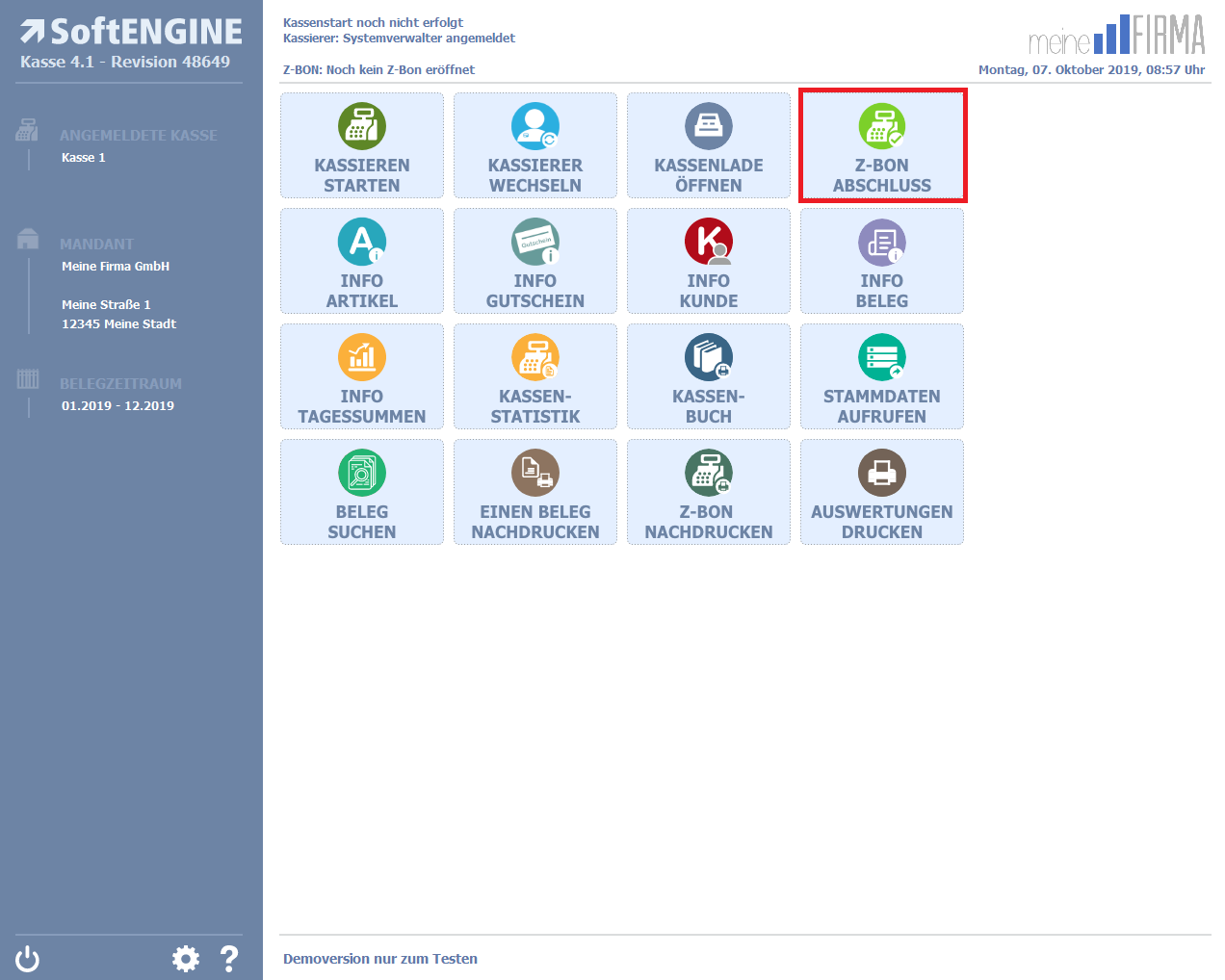Start cashiering with Kassieren Starten tile
Image resolution: width=1225 pixels, height=980 pixels.
tap(362, 146)
